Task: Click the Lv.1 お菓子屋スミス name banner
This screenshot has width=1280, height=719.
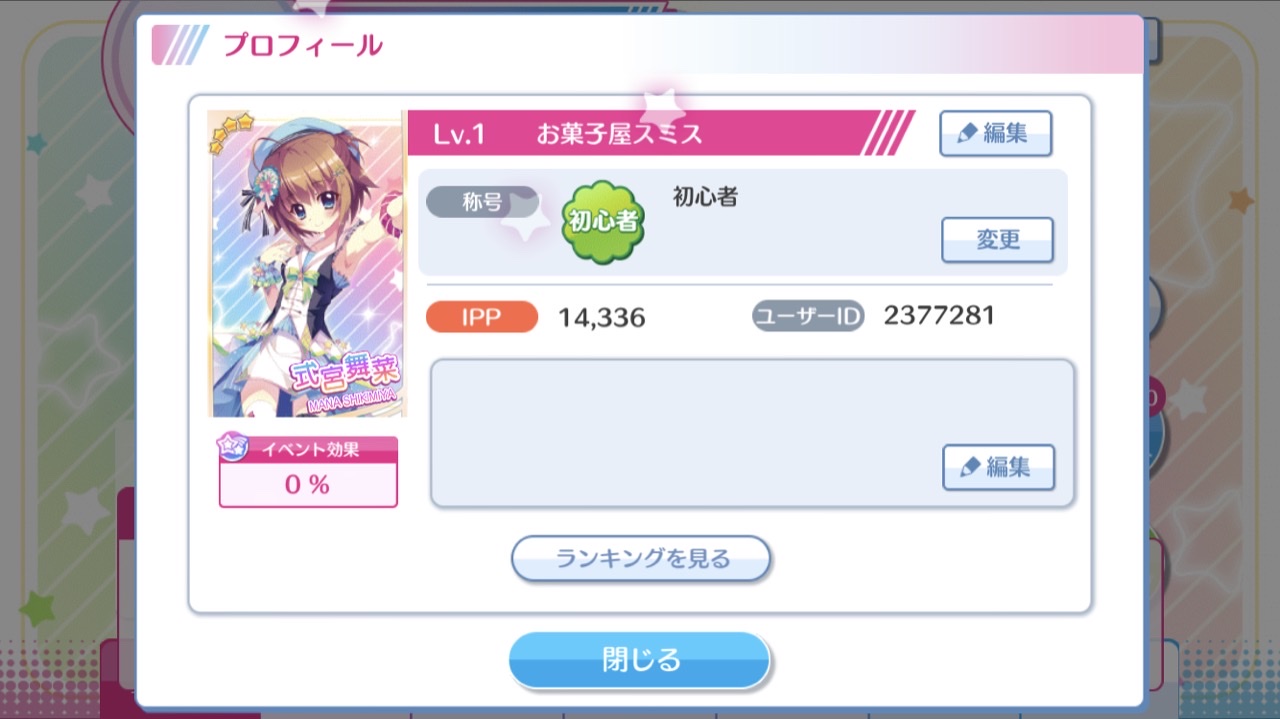Action: click(660, 133)
